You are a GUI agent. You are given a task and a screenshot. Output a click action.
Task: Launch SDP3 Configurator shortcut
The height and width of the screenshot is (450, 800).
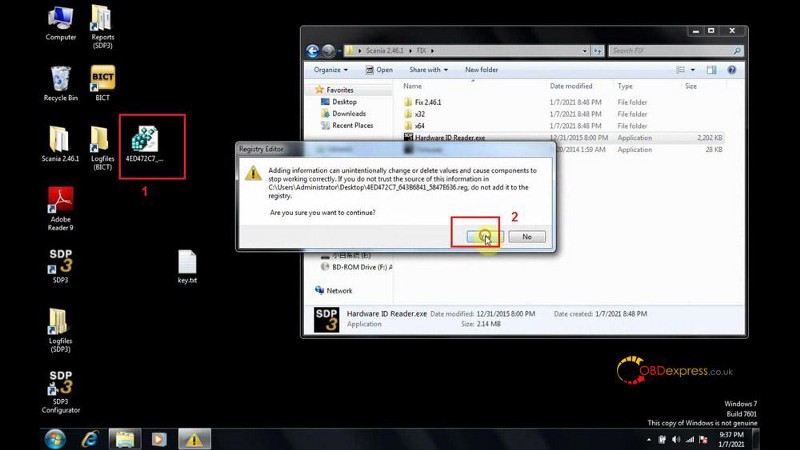(60, 391)
